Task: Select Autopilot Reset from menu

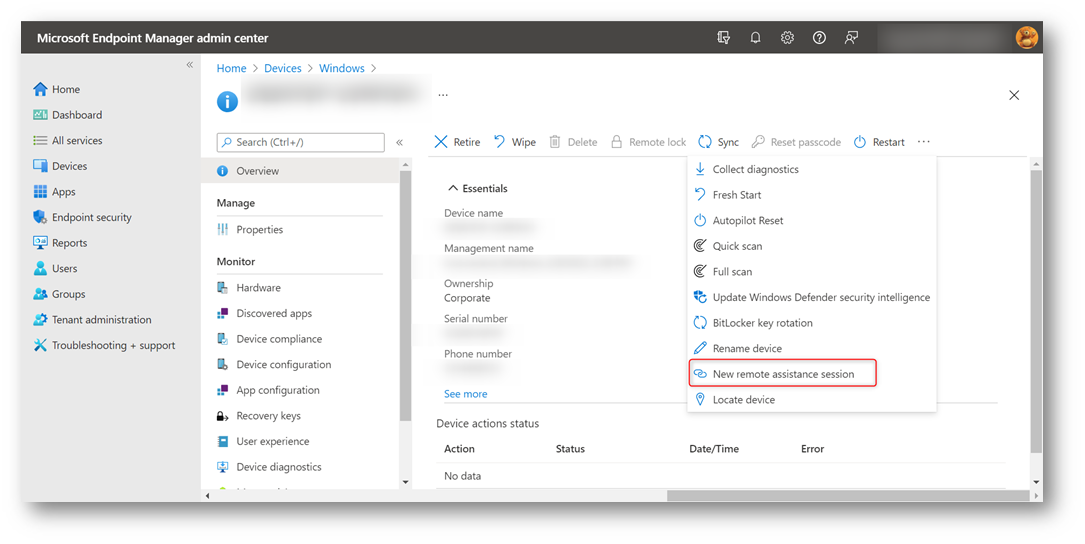Action: click(812, 221)
